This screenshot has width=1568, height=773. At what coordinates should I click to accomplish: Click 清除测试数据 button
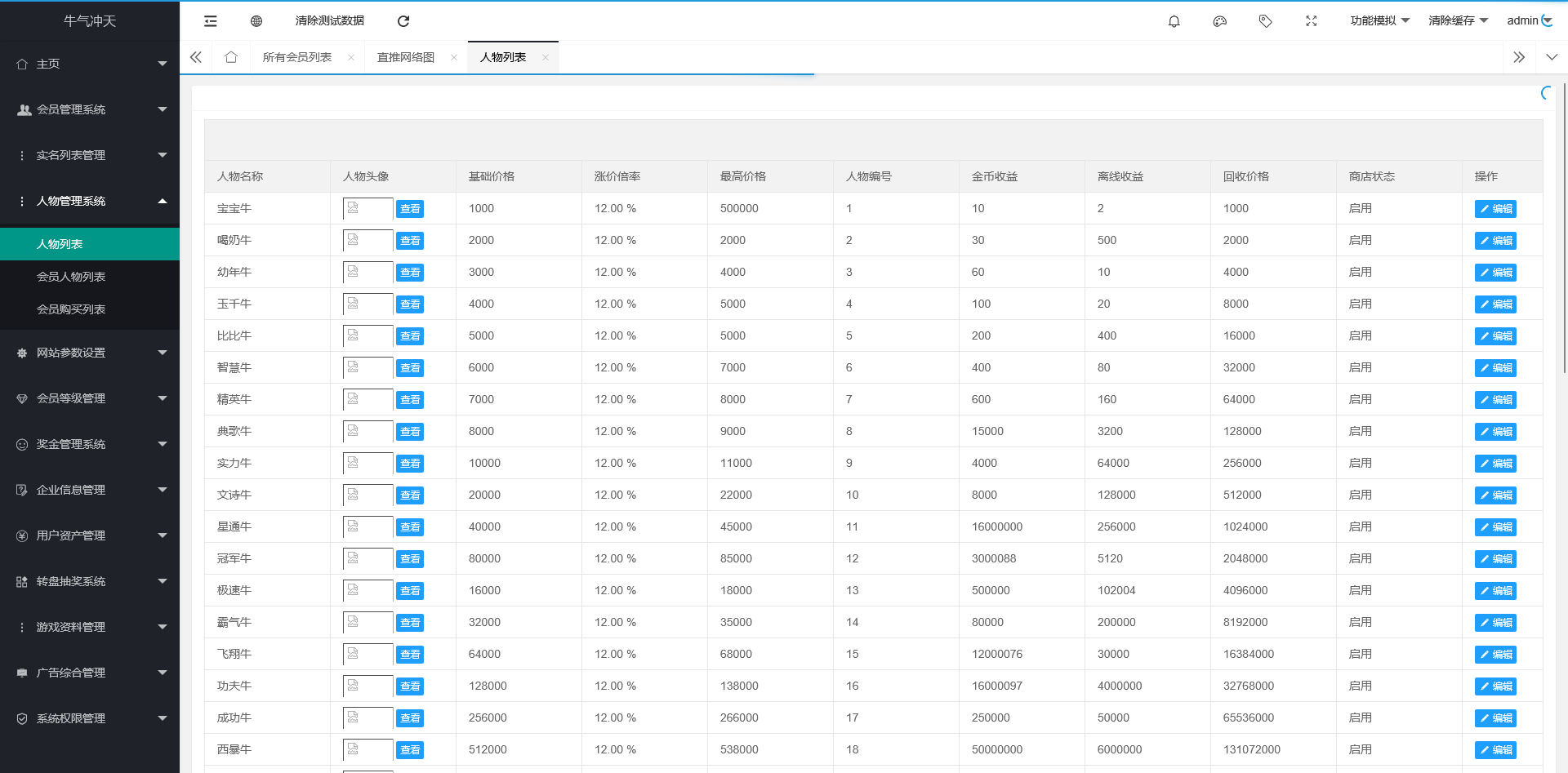coord(330,21)
